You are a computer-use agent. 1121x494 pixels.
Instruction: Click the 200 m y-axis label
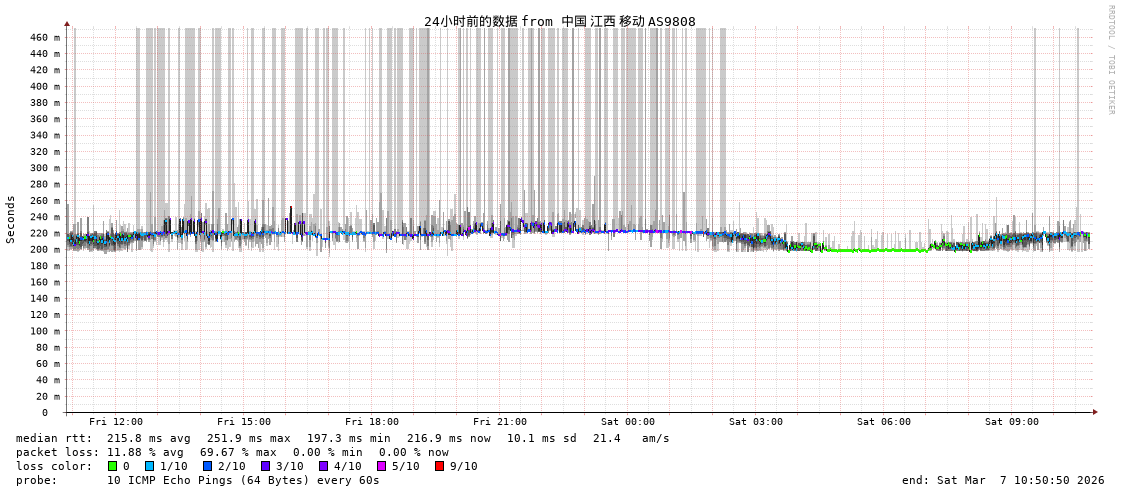coord(44,250)
